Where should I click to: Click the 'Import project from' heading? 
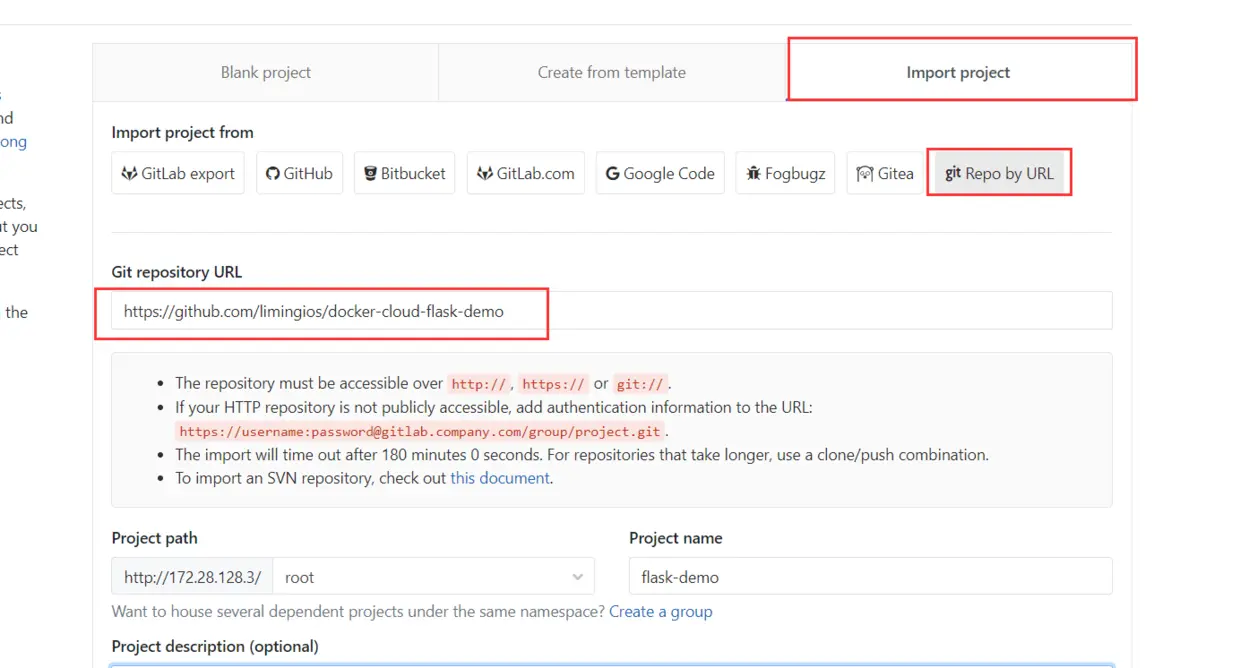pyautogui.click(x=183, y=132)
